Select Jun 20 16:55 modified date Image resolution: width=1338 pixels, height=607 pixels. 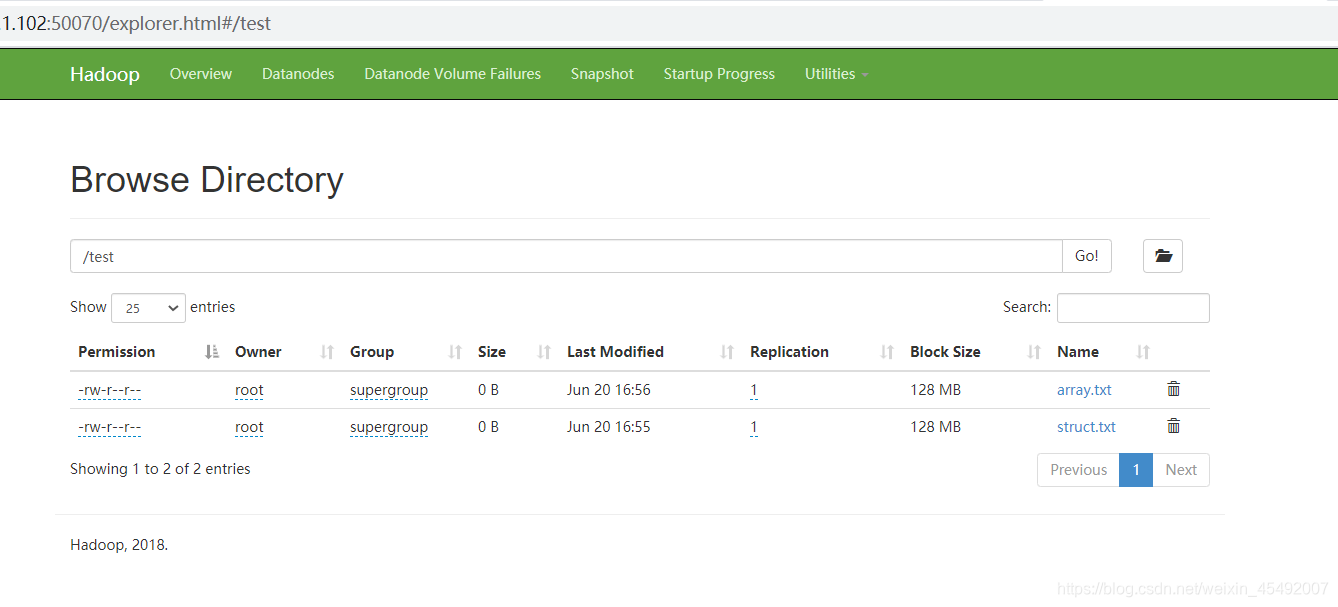609,427
